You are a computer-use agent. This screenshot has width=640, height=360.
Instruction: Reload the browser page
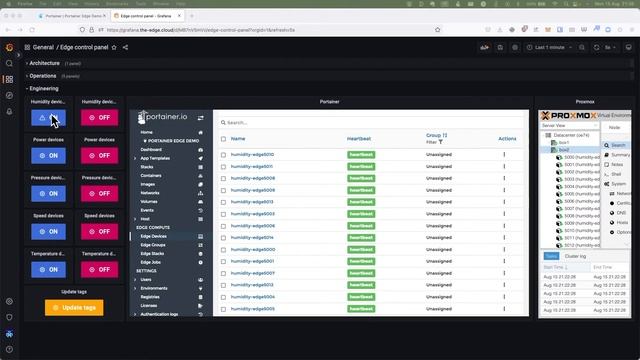point(32,30)
